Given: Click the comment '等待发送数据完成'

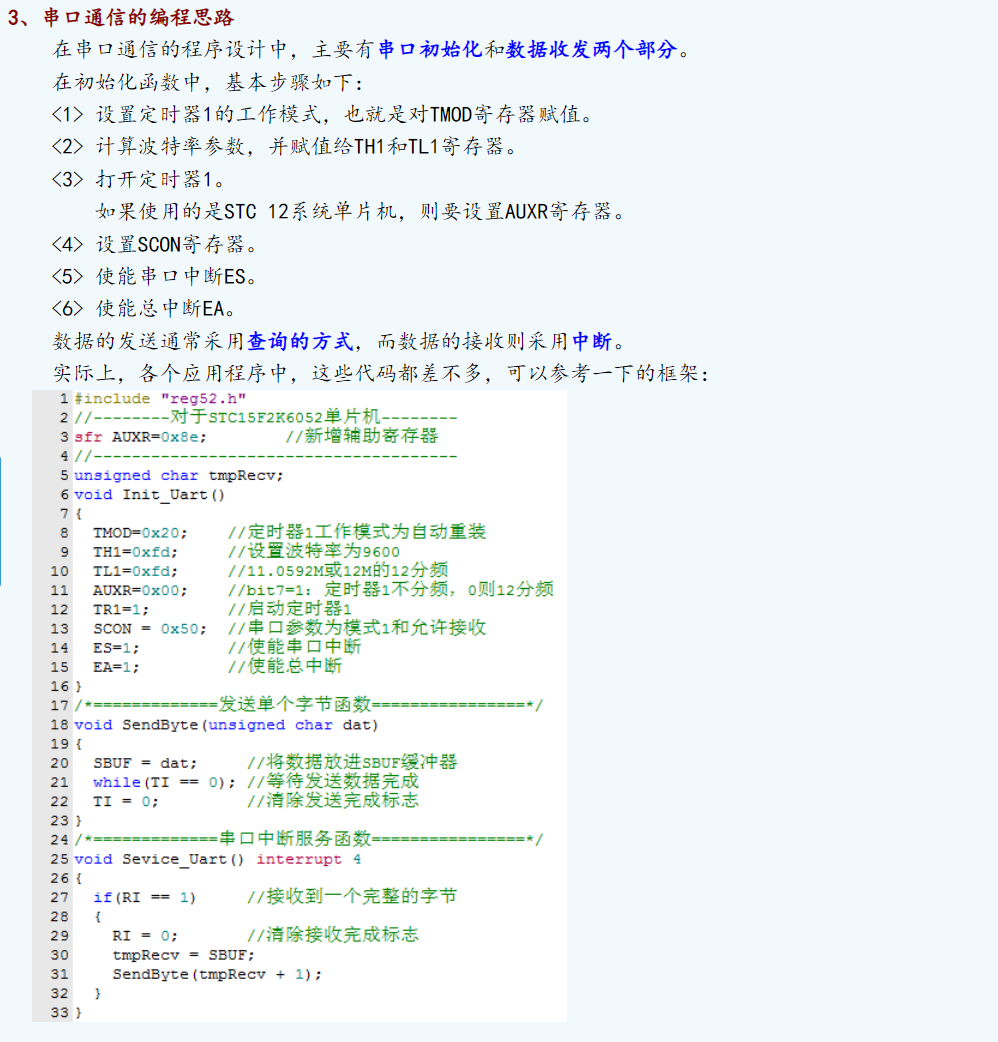Looking at the screenshot, I should coord(333,782).
